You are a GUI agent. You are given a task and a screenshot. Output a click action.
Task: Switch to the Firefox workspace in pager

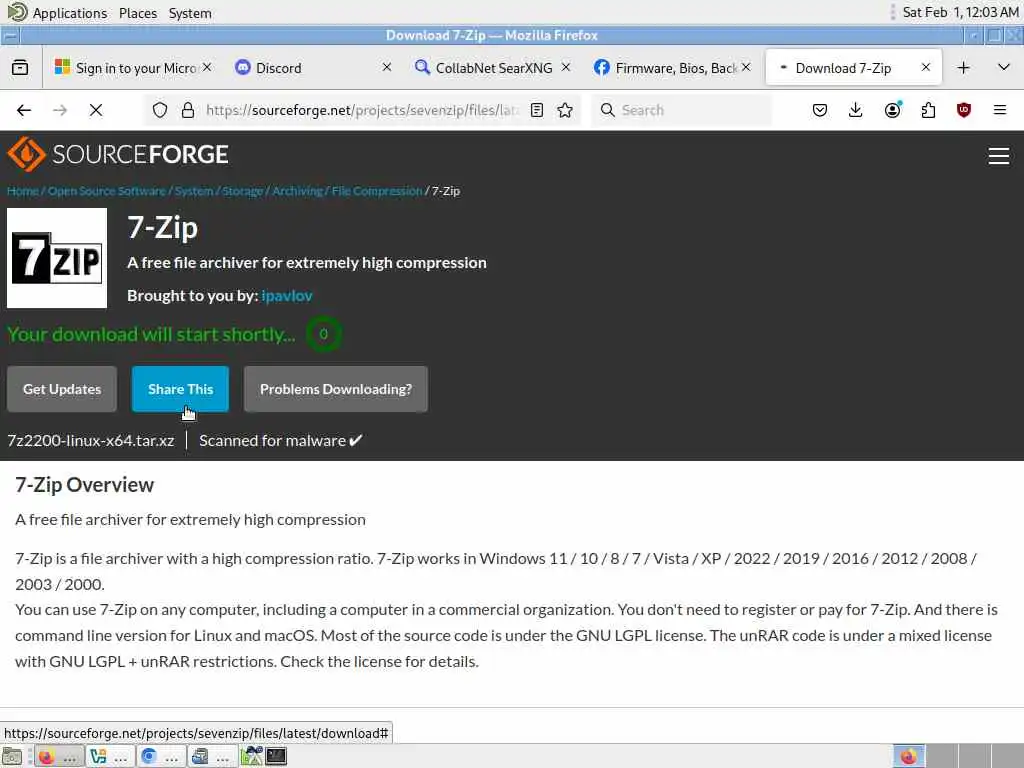pyautogui.click(x=908, y=756)
